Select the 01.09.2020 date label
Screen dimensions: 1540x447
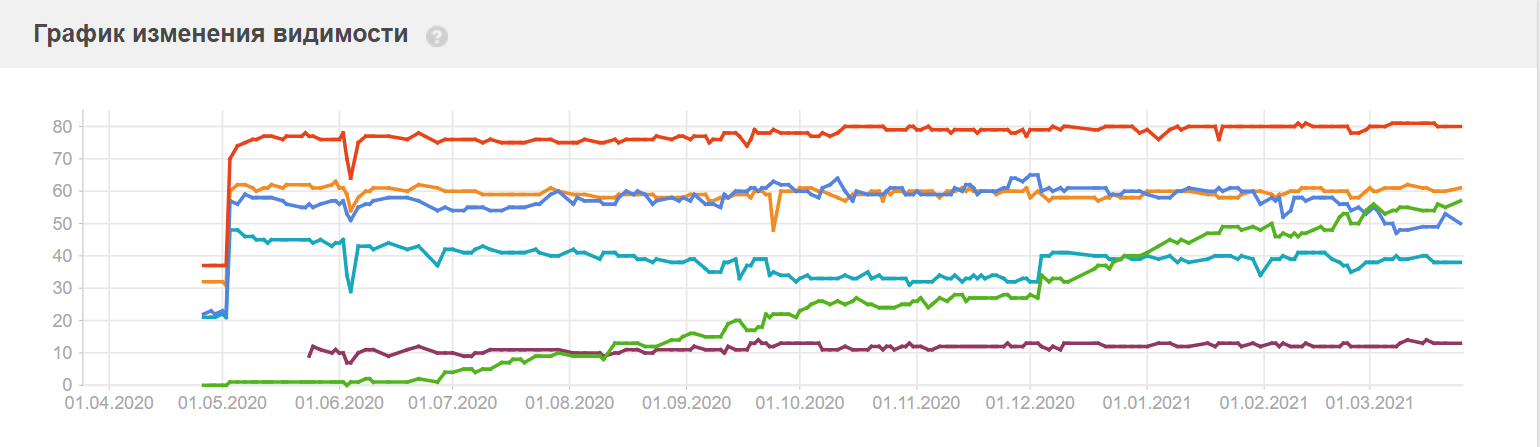pyautogui.click(x=686, y=404)
